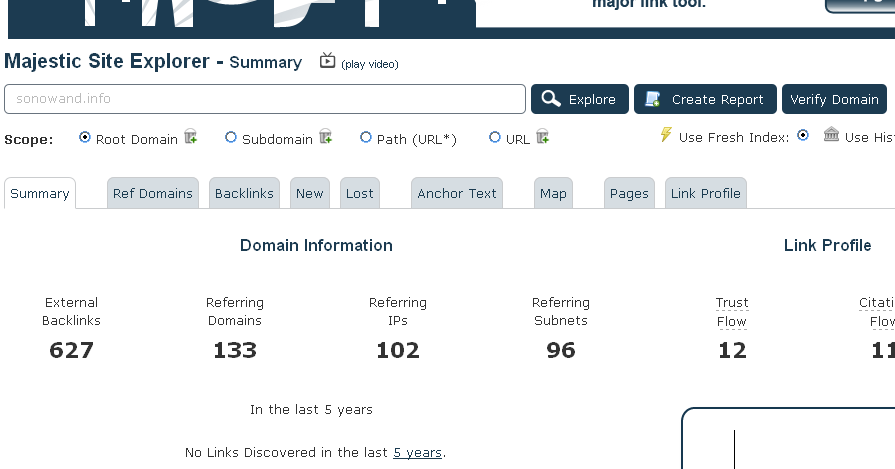Click the Majestic Site Explorer title
The width and height of the screenshot is (895, 469).
click(x=107, y=61)
